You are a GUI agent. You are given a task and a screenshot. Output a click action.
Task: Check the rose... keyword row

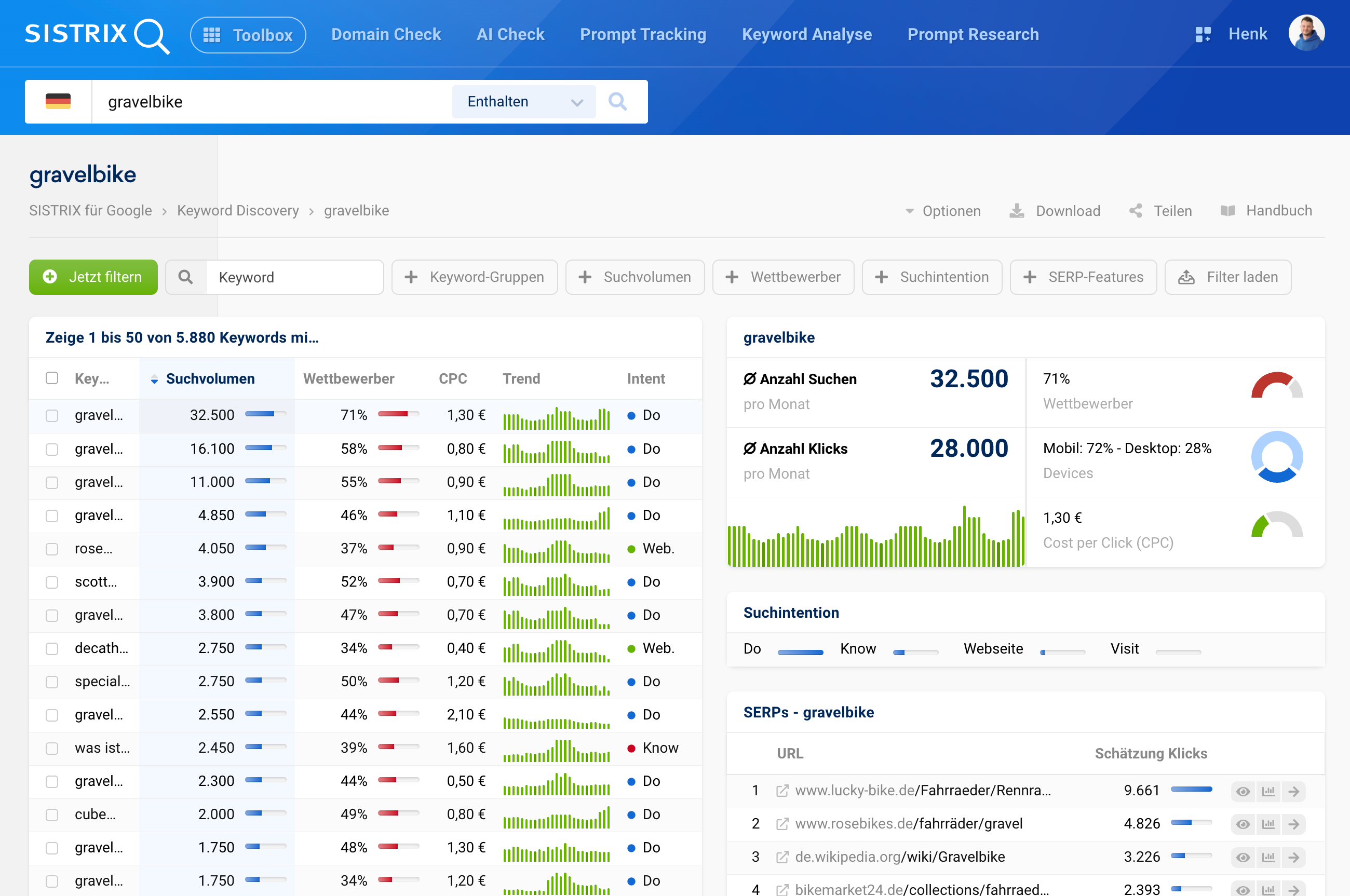click(x=52, y=549)
